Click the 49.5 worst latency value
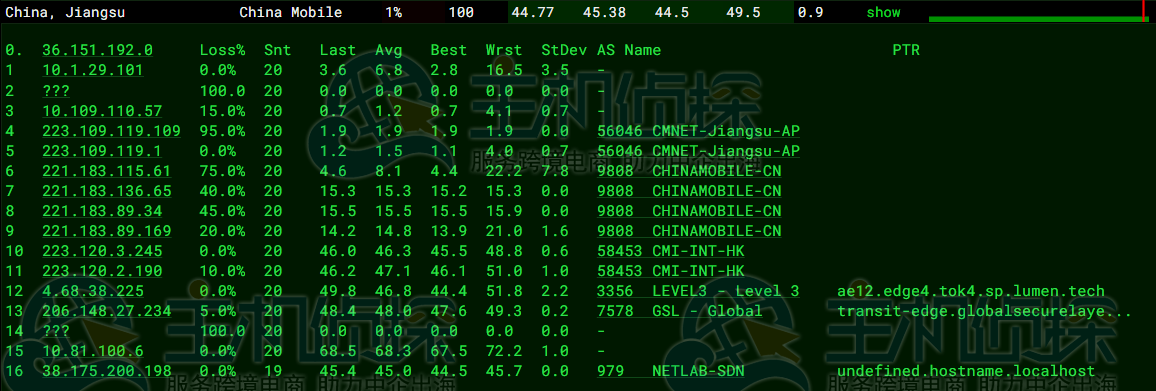The width and height of the screenshot is (1156, 391). pos(742,13)
